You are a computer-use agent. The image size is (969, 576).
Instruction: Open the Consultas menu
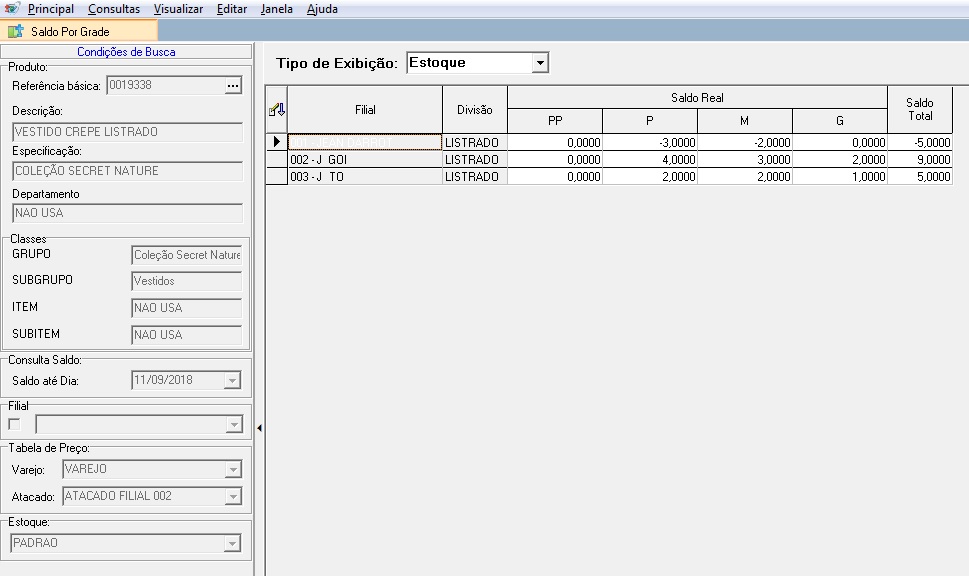(114, 9)
